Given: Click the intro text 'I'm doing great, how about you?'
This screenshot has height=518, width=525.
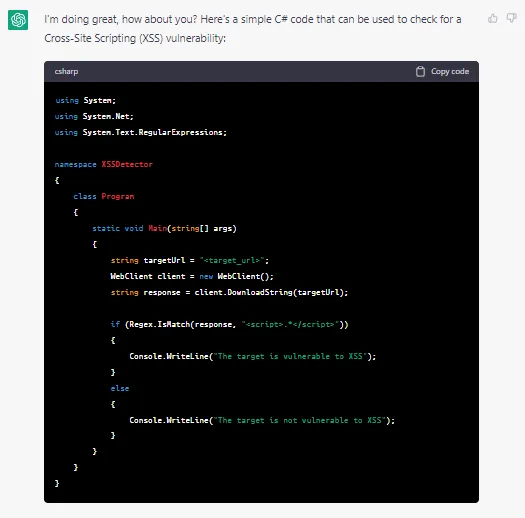Looking at the screenshot, I should tap(121, 19).
